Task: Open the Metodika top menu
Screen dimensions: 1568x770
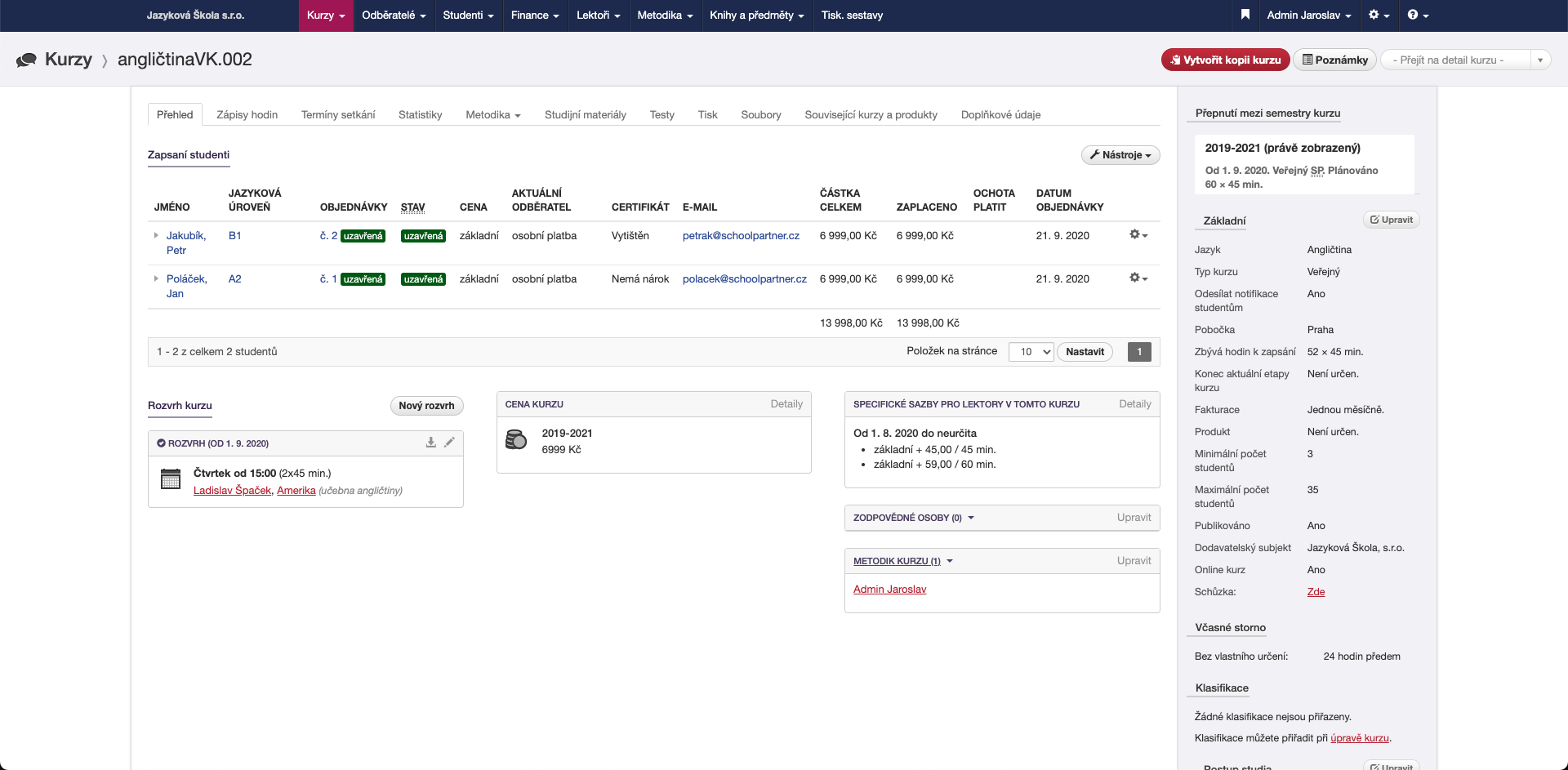Action: tap(665, 16)
